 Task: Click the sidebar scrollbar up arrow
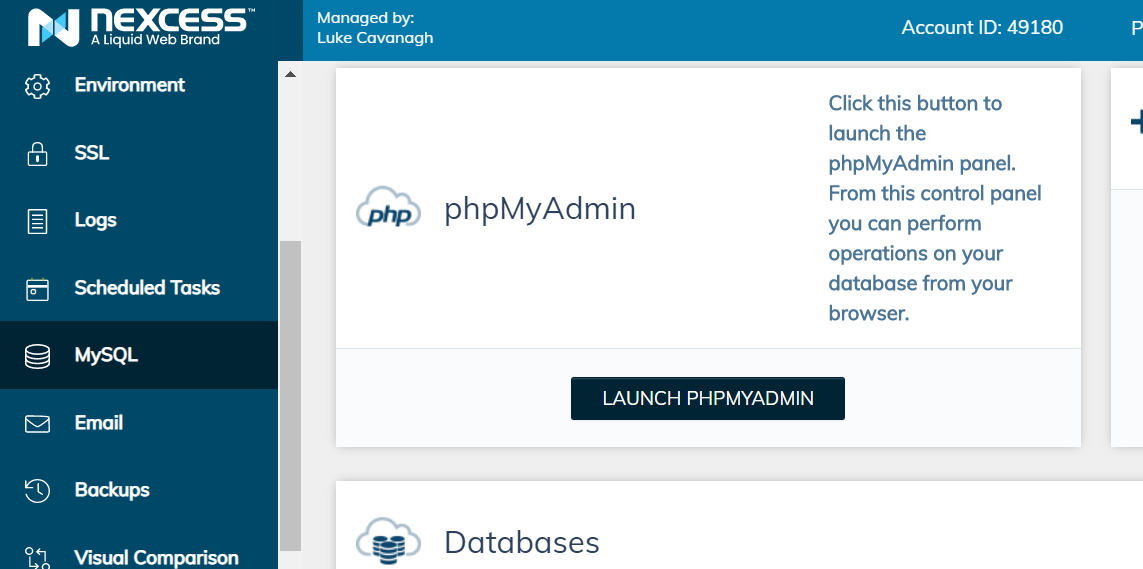[290, 74]
